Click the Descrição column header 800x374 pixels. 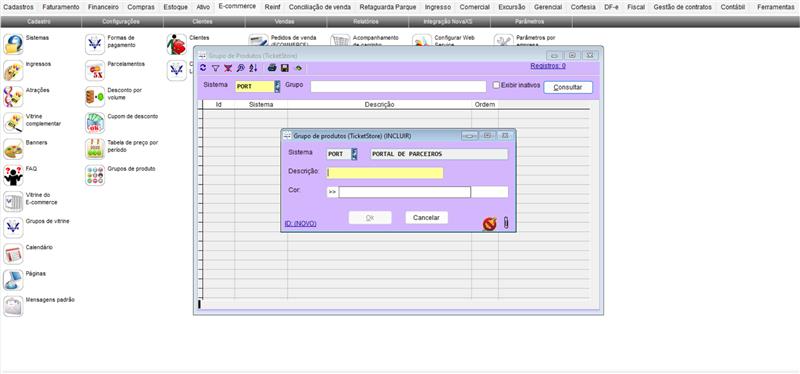click(380, 104)
